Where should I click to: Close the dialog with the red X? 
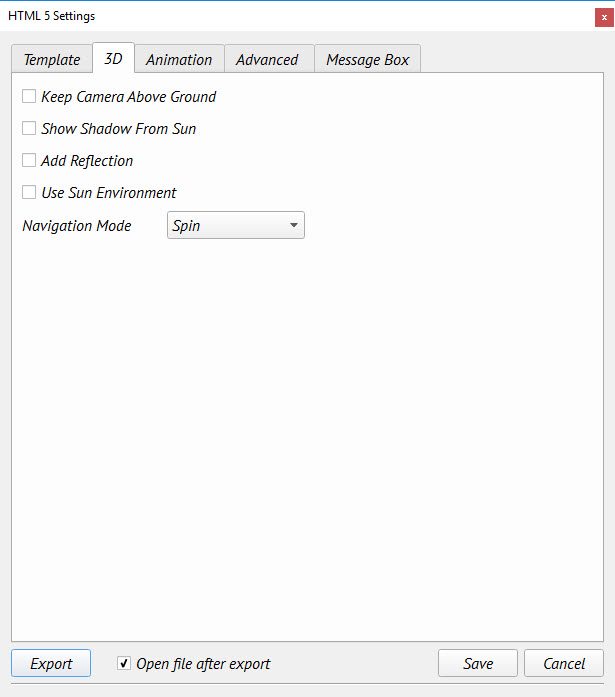603,16
